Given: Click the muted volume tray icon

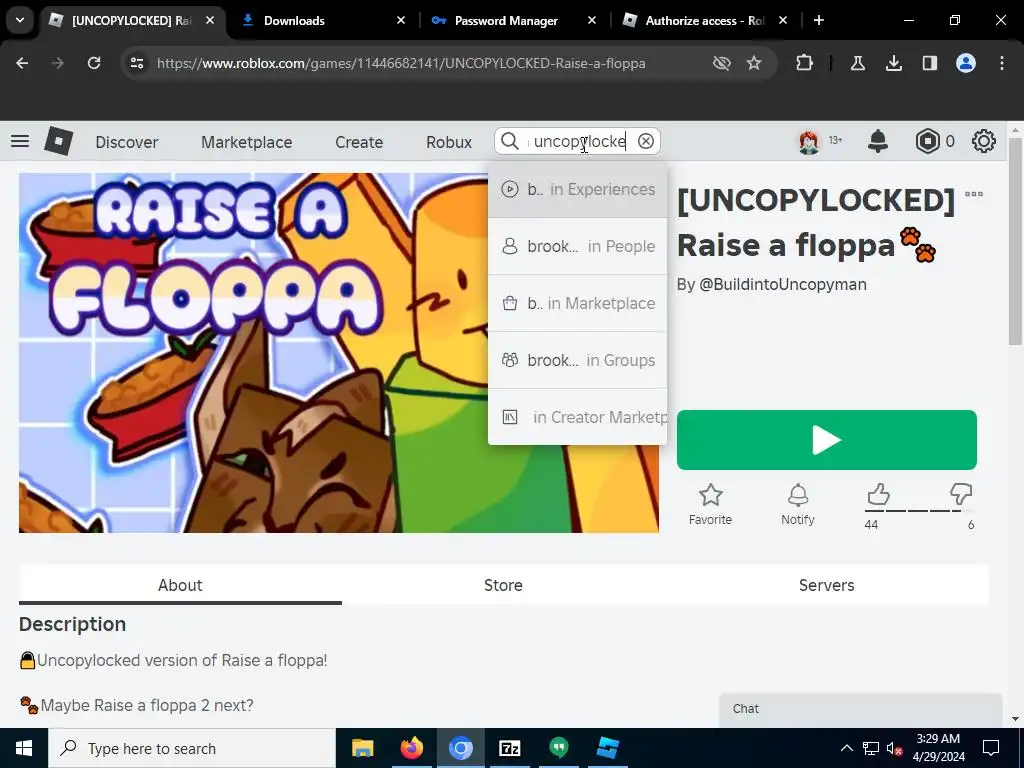Looking at the screenshot, I should (x=895, y=748).
